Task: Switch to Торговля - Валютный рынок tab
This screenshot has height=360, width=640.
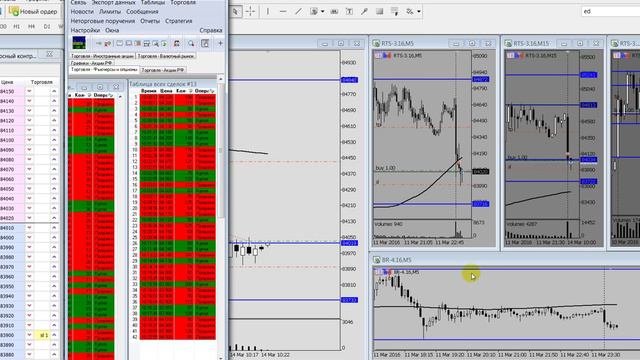Action: click(x=166, y=56)
